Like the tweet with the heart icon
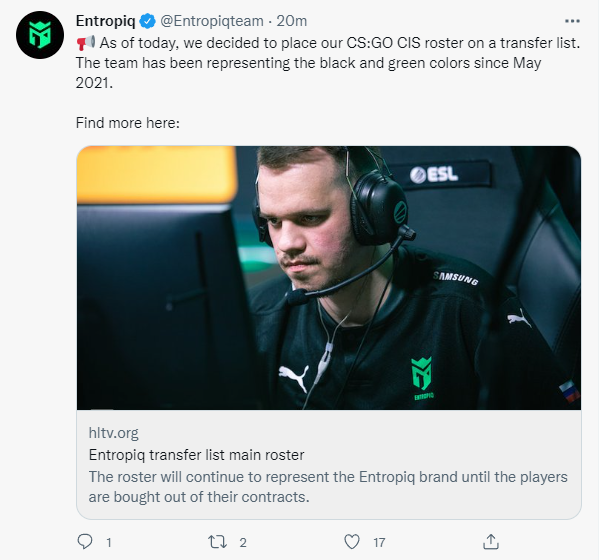 pos(351,542)
